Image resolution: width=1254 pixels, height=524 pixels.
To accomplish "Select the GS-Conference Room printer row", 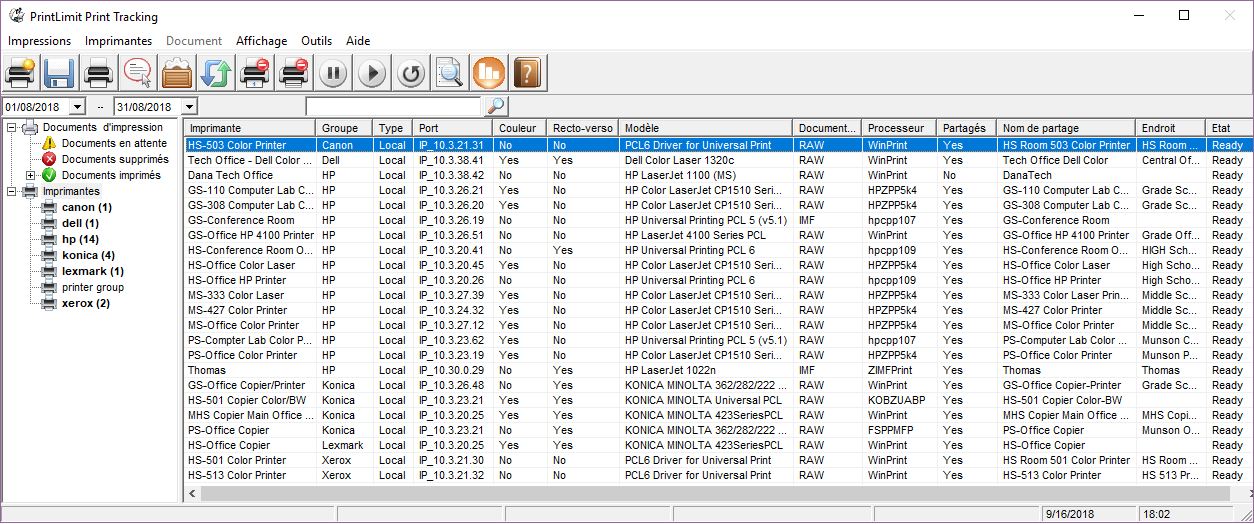I will [x=717, y=220].
